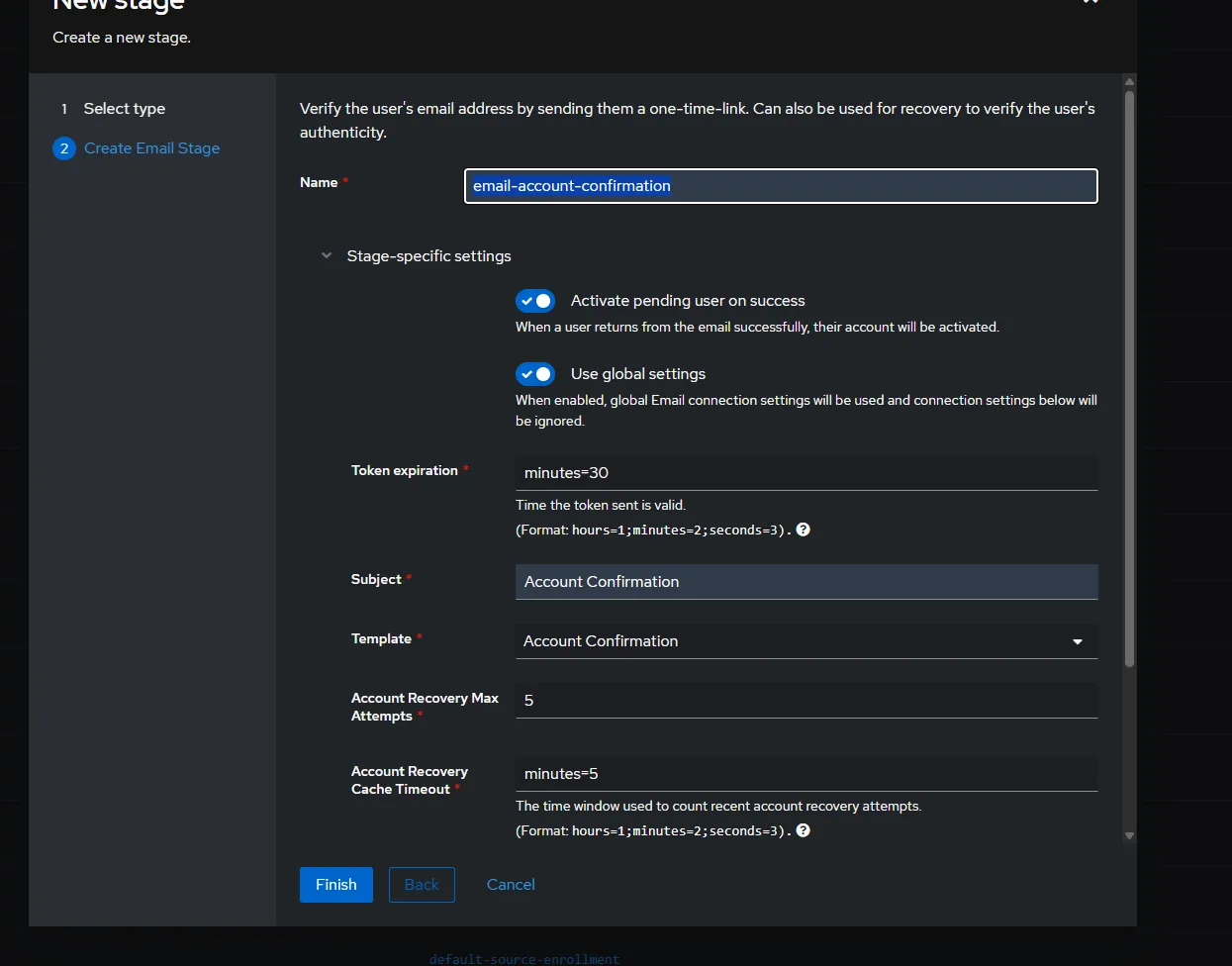The image size is (1232, 966).
Task: Select the Create Email Stage step label
Action: click(x=151, y=148)
